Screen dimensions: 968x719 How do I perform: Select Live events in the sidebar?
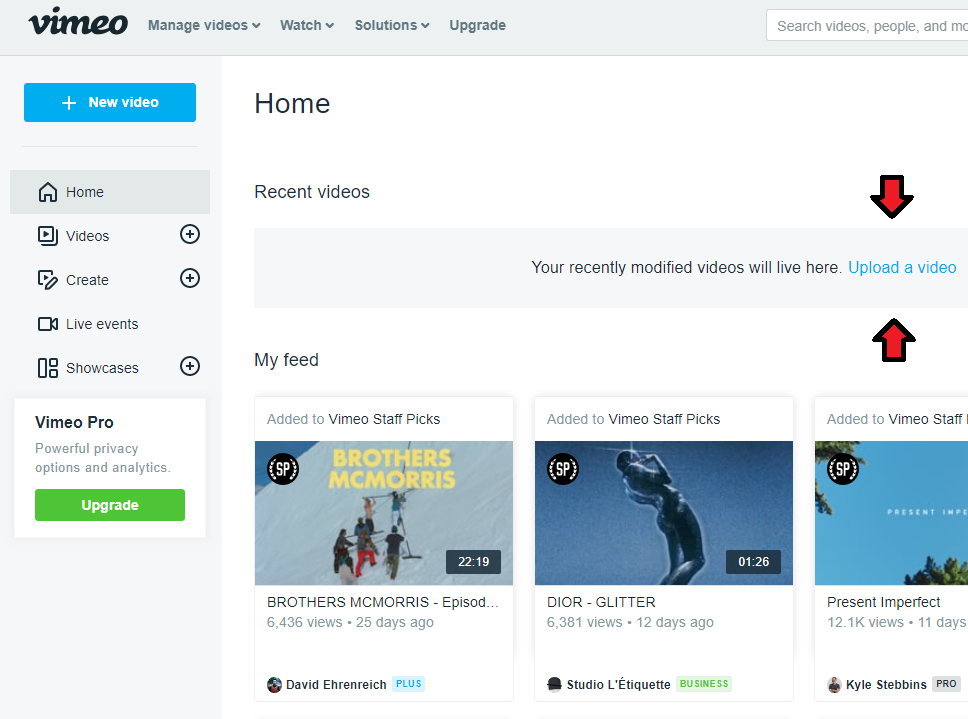pos(102,324)
